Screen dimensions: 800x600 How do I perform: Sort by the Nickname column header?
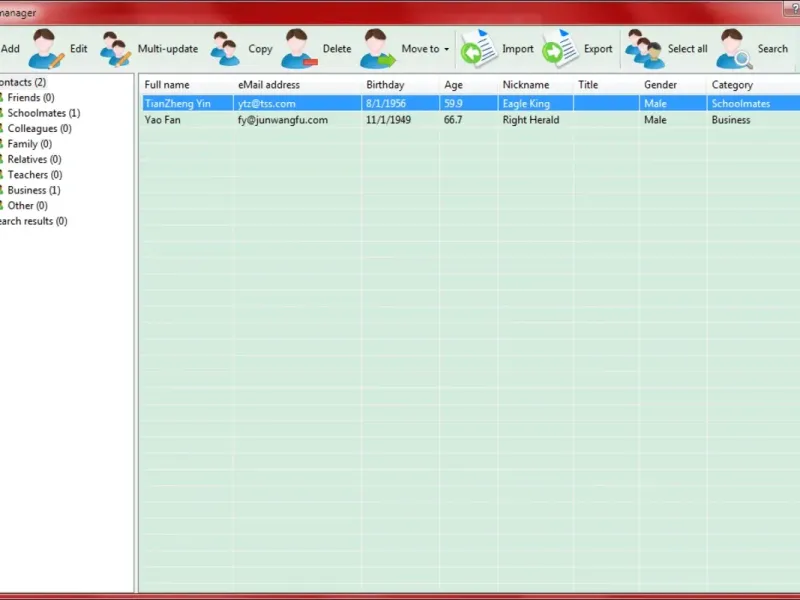click(526, 85)
